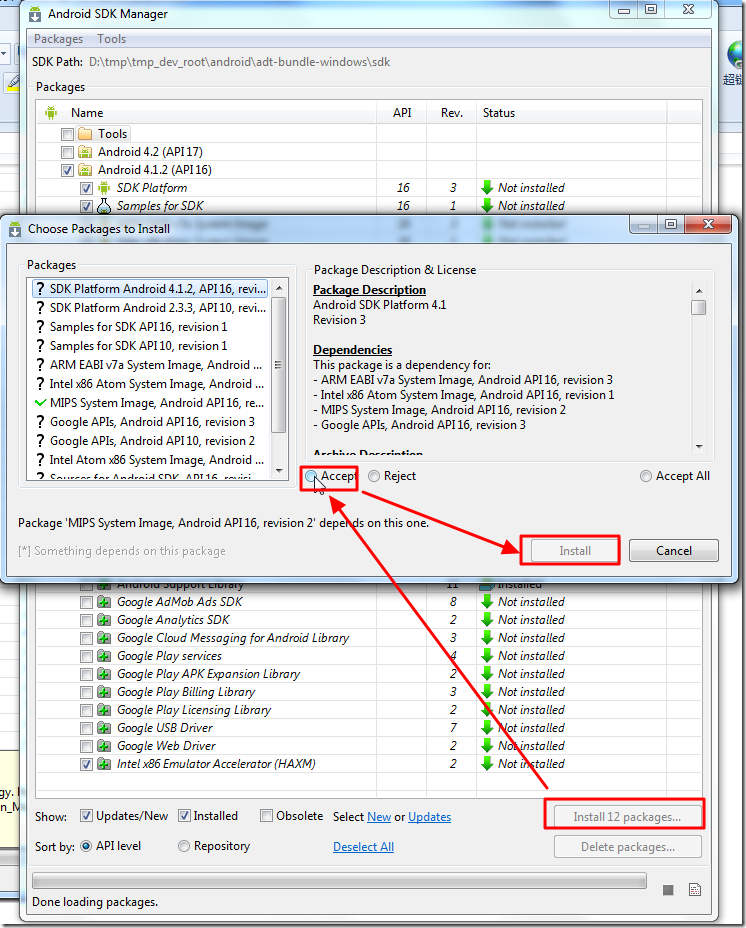Click the Status column header
The image size is (746, 928).
[x=499, y=113]
